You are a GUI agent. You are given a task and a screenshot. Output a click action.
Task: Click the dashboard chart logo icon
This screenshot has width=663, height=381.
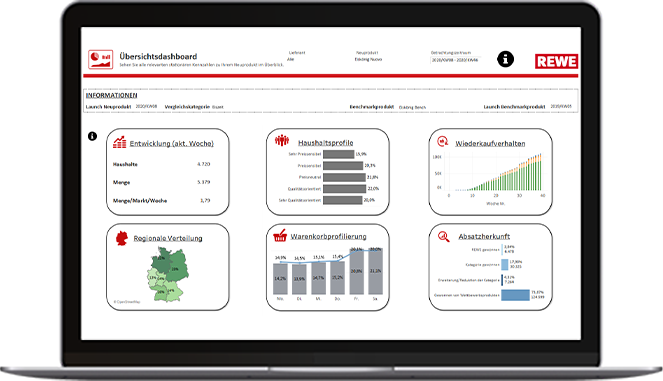(x=100, y=59)
